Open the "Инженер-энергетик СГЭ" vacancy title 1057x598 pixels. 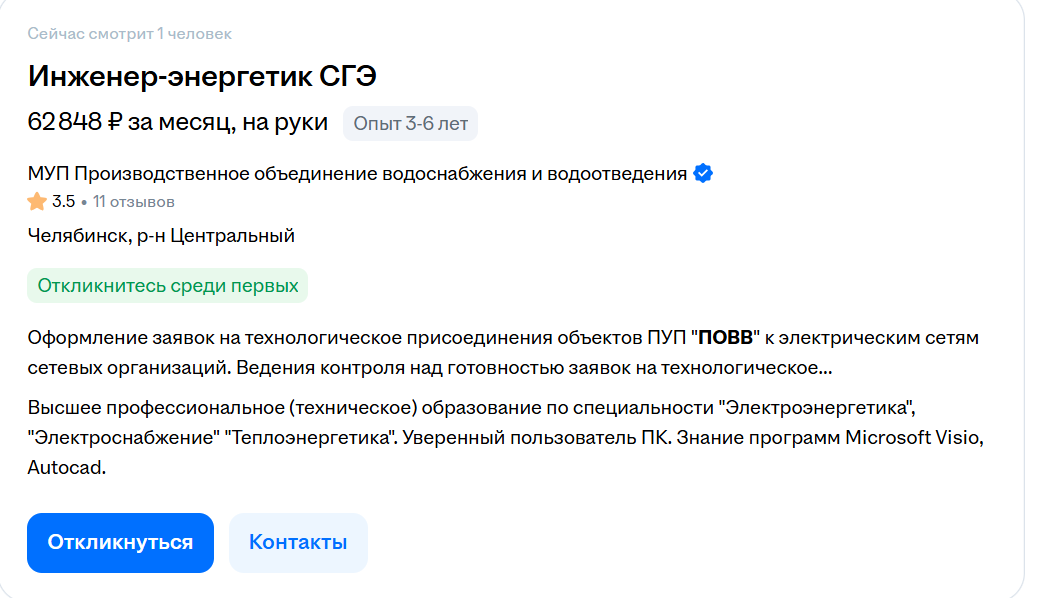[202, 76]
